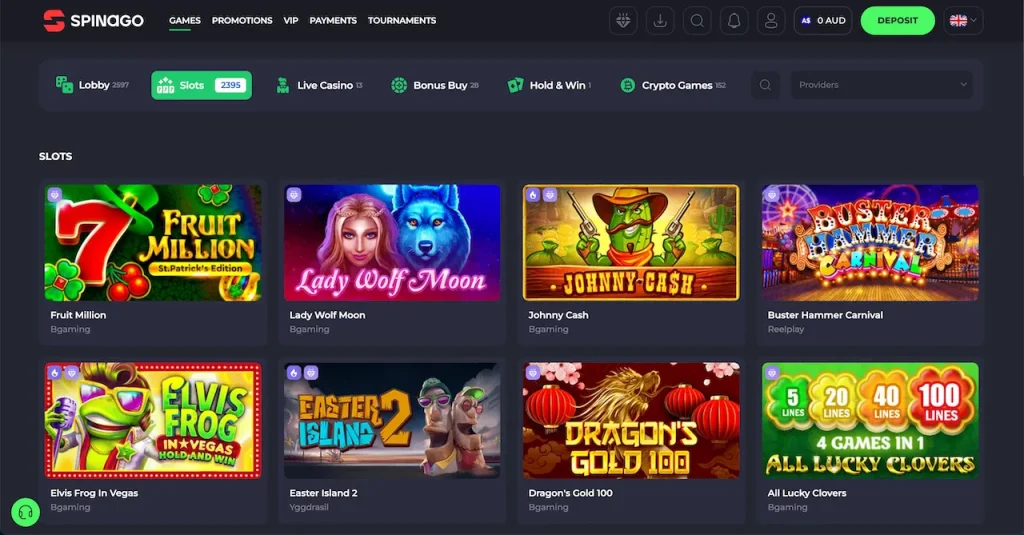The height and width of the screenshot is (535, 1024).
Task: Click the diamond badge on Elvis Frog
Action: [x=72, y=372]
